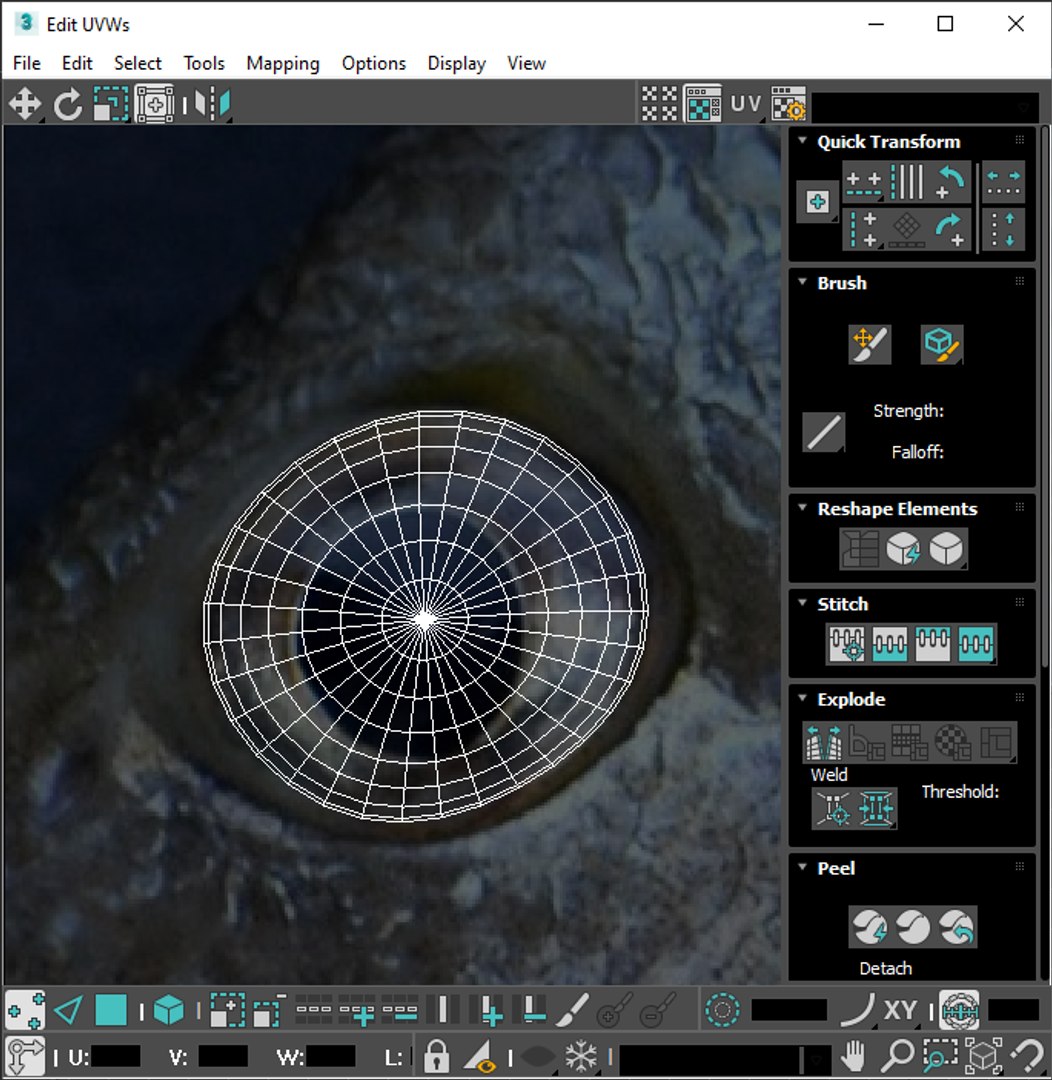The width and height of the screenshot is (1052, 1080).
Task: Collapse the Explode rollout
Action: click(802, 698)
